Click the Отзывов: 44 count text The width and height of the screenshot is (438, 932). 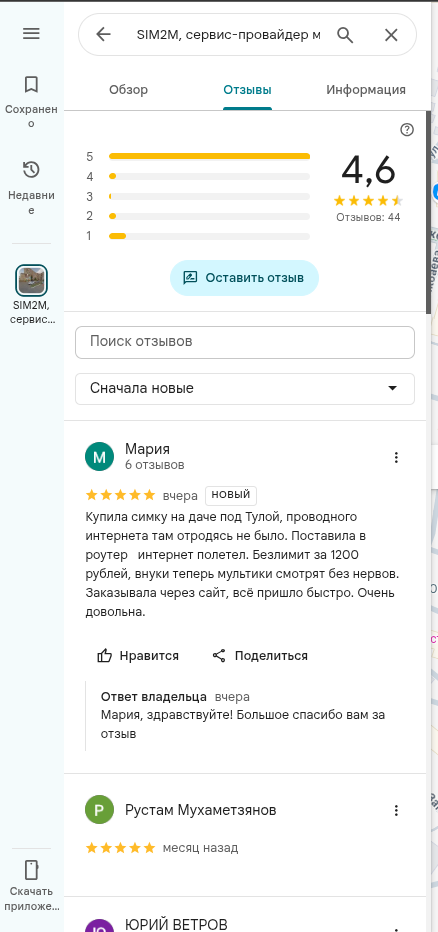(x=368, y=218)
